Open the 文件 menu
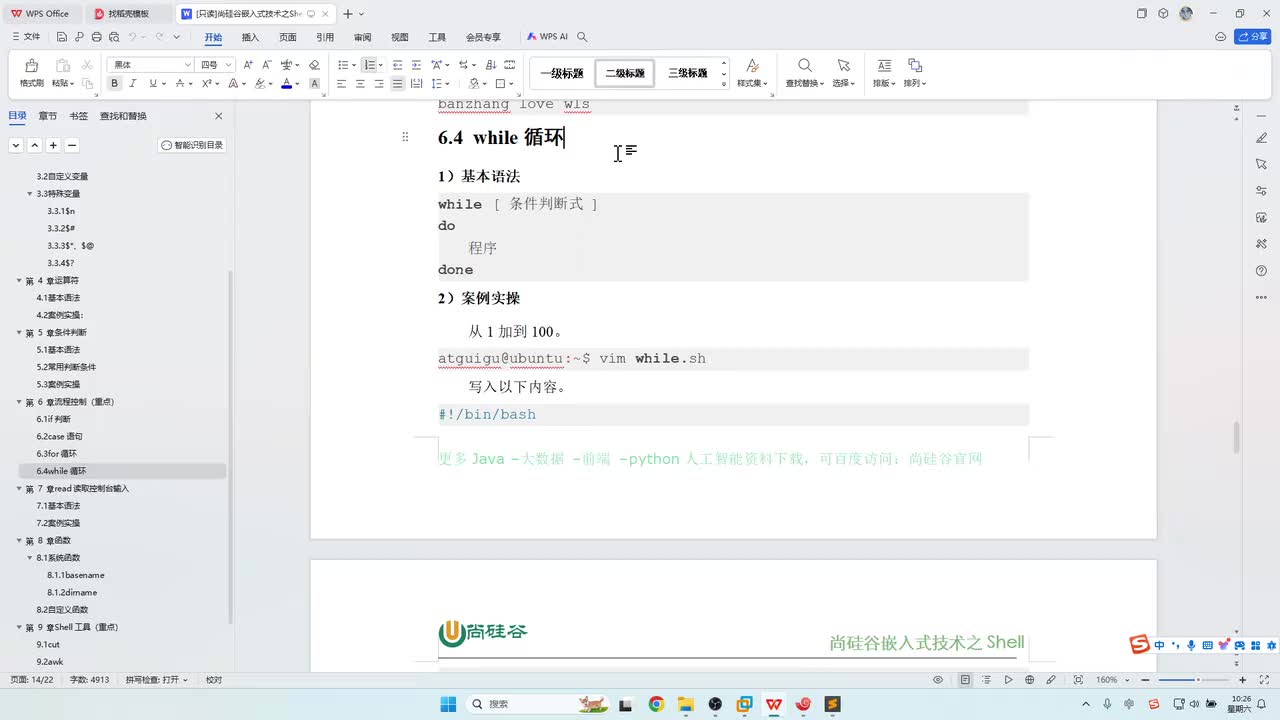Viewport: 1280px width, 720px height. click(x=27, y=37)
